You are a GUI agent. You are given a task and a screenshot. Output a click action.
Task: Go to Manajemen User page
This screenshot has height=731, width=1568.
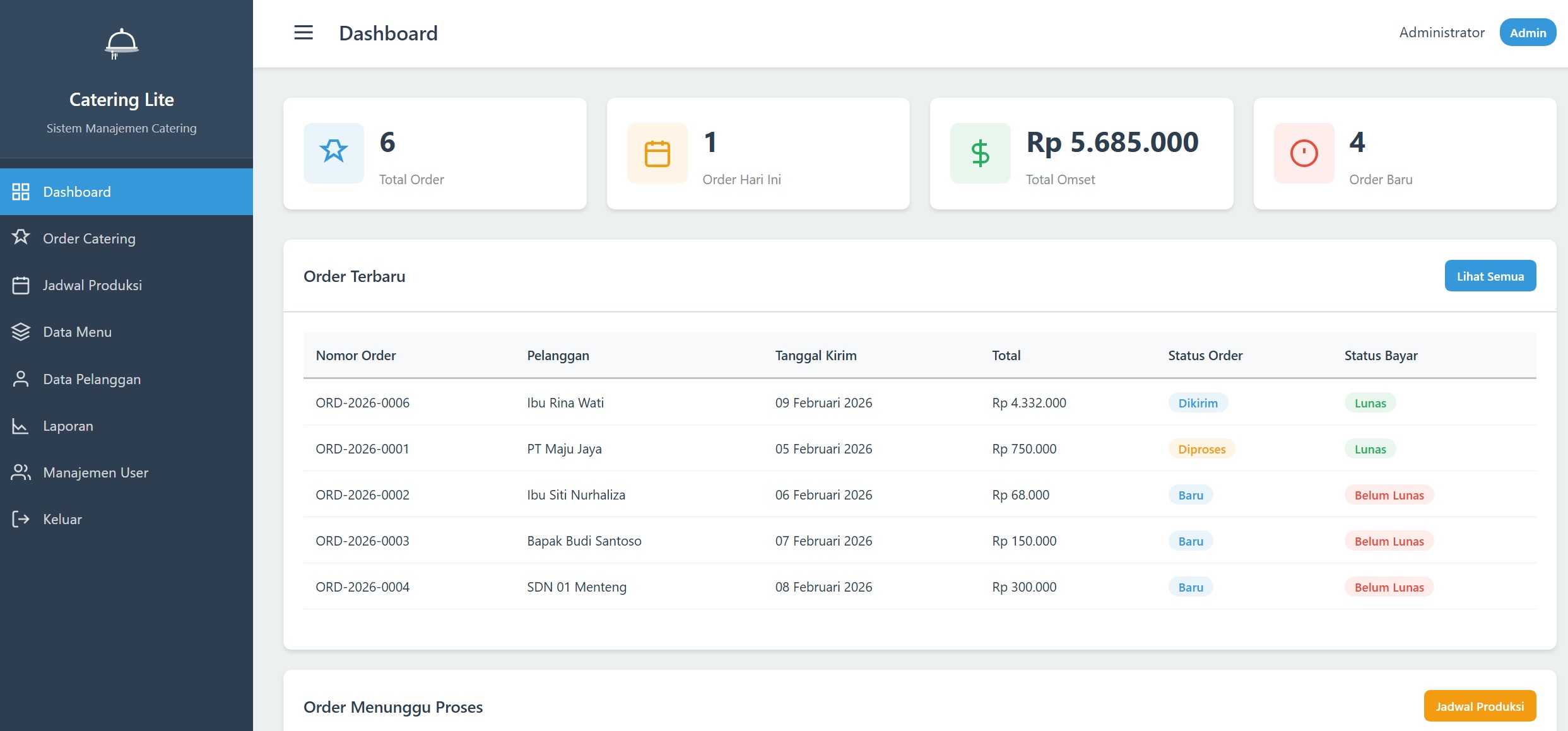click(x=95, y=472)
